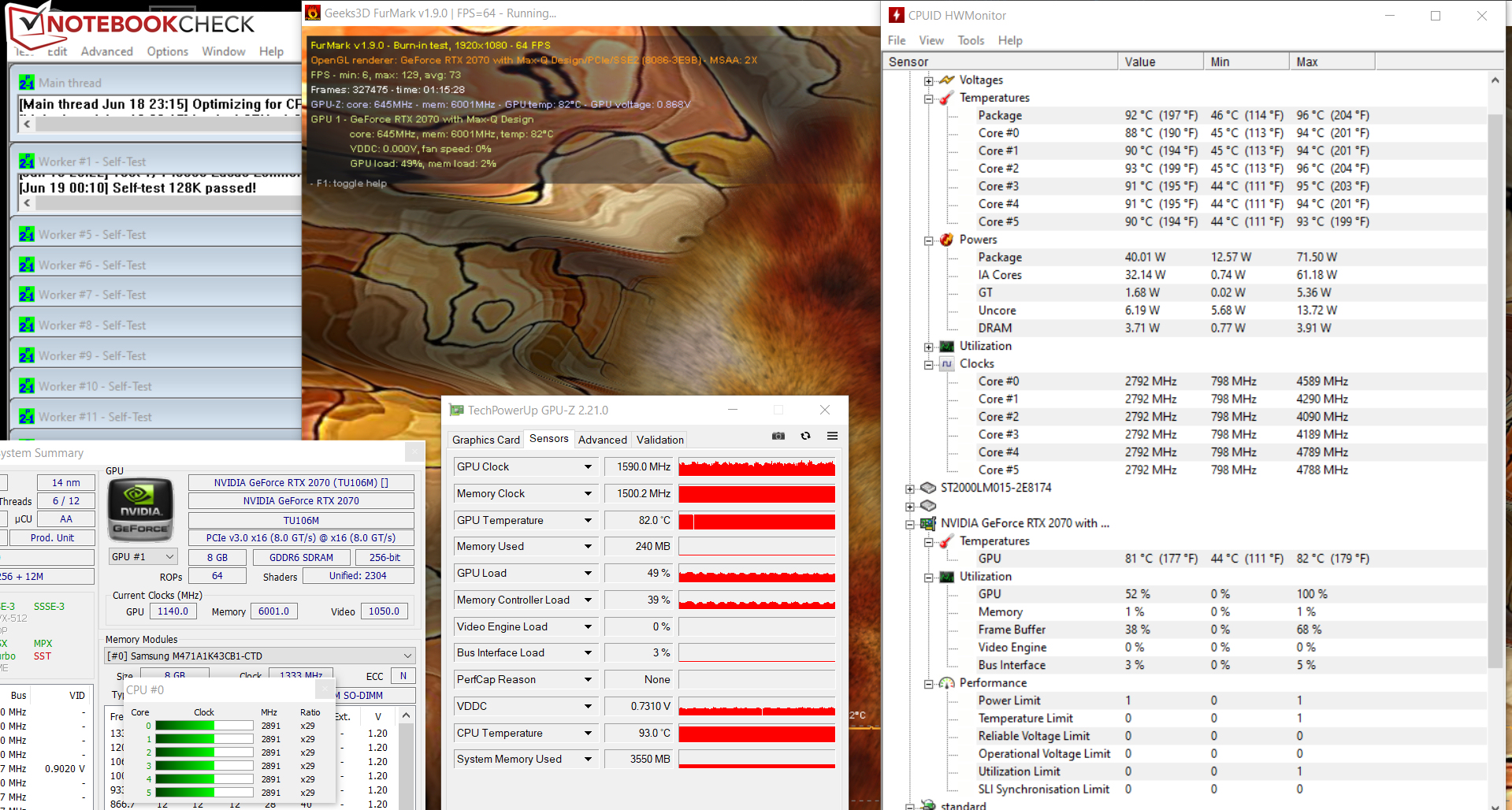Click the Worker #9 Self-Test window icon

[x=27, y=355]
